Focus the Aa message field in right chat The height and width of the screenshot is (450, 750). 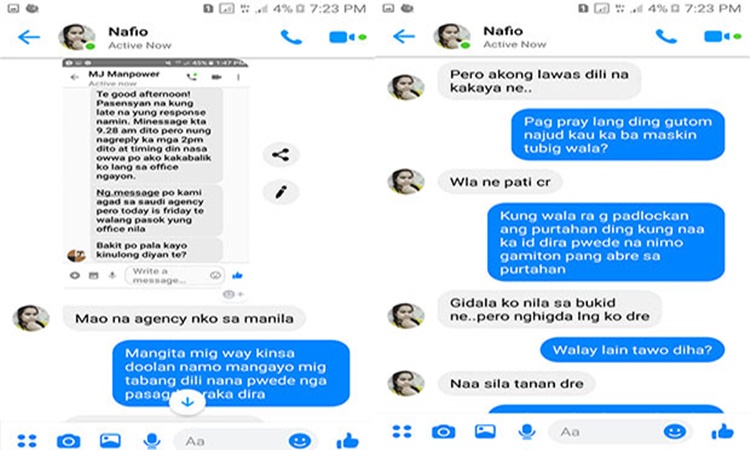(604, 432)
